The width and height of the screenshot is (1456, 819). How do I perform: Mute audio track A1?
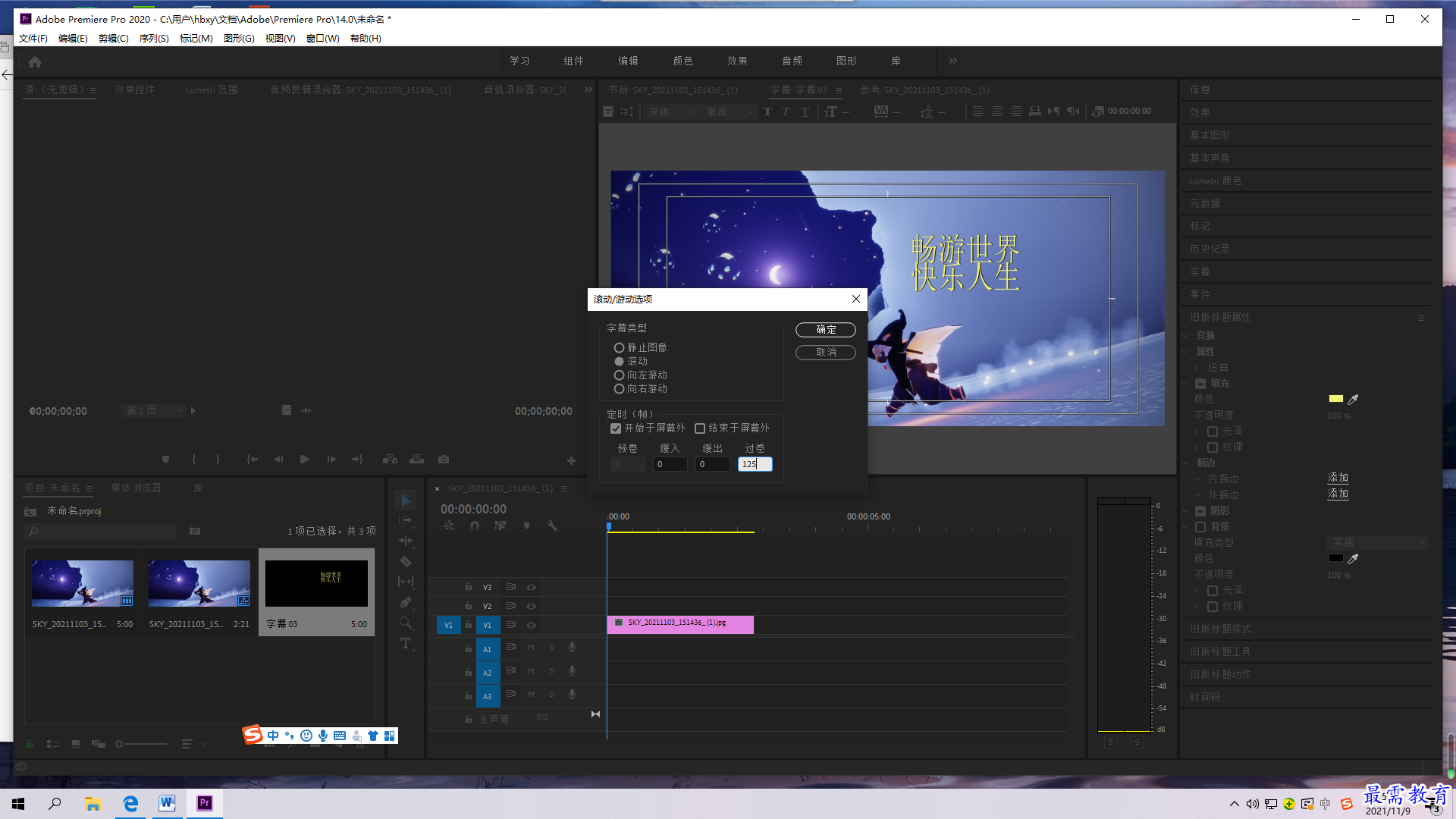(x=531, y=648)
